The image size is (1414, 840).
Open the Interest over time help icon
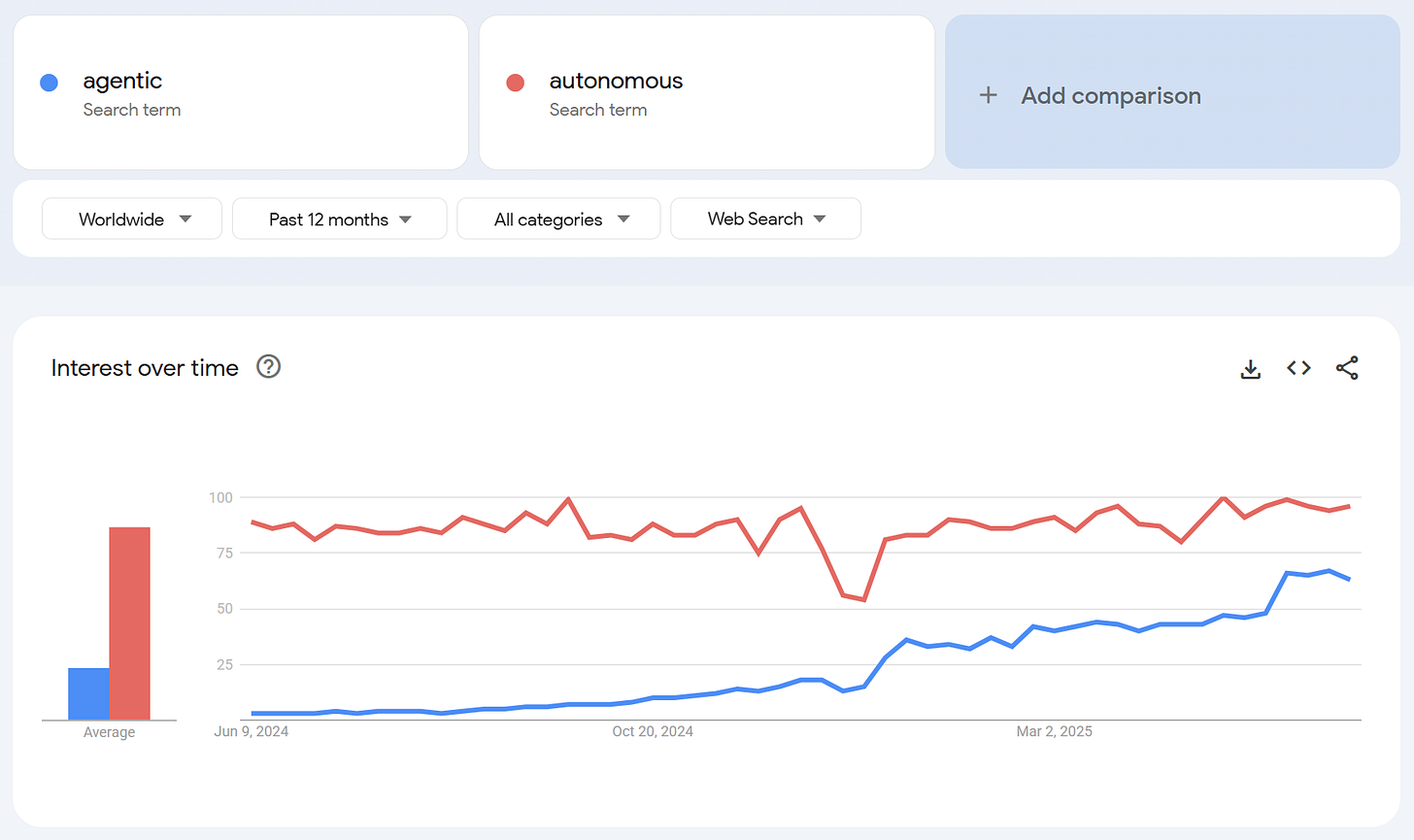click(x=268, y=366)
